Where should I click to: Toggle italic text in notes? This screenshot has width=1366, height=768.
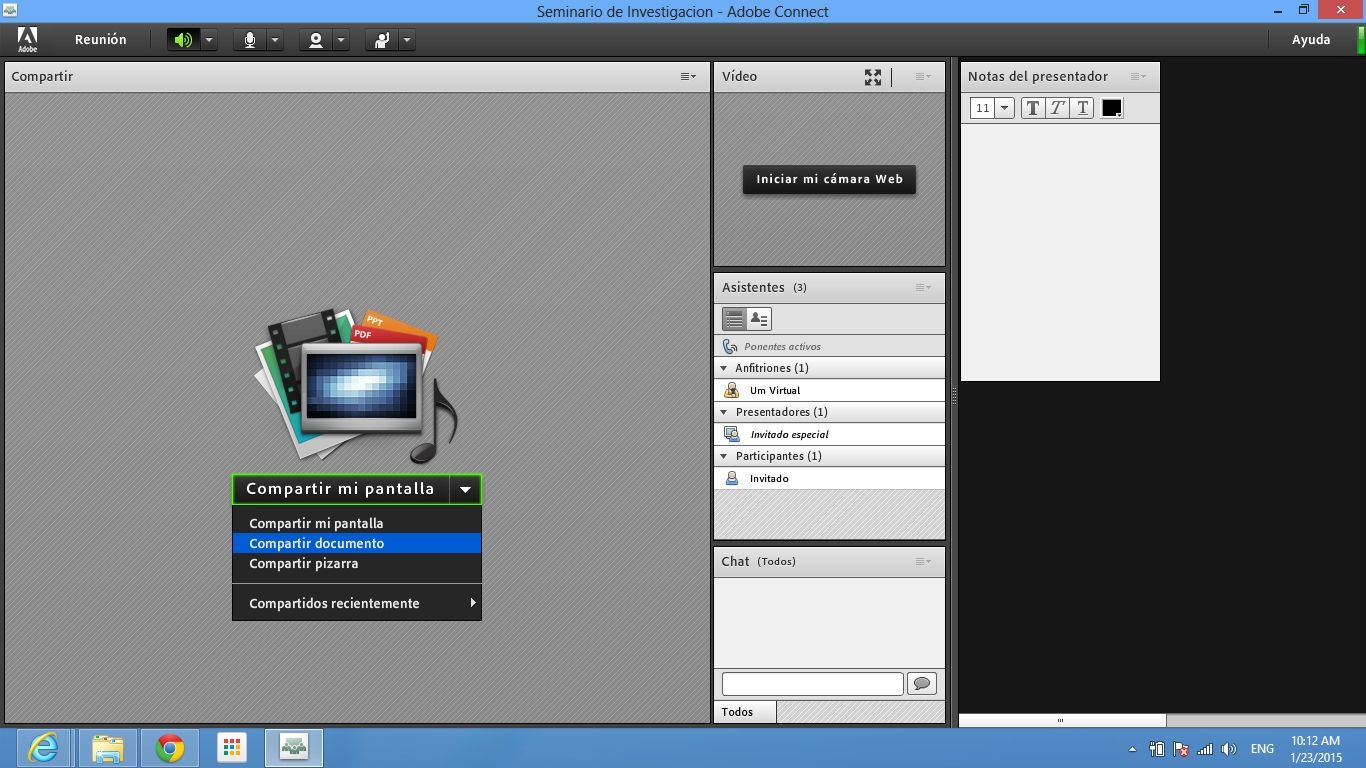[x=1057, y=108]
